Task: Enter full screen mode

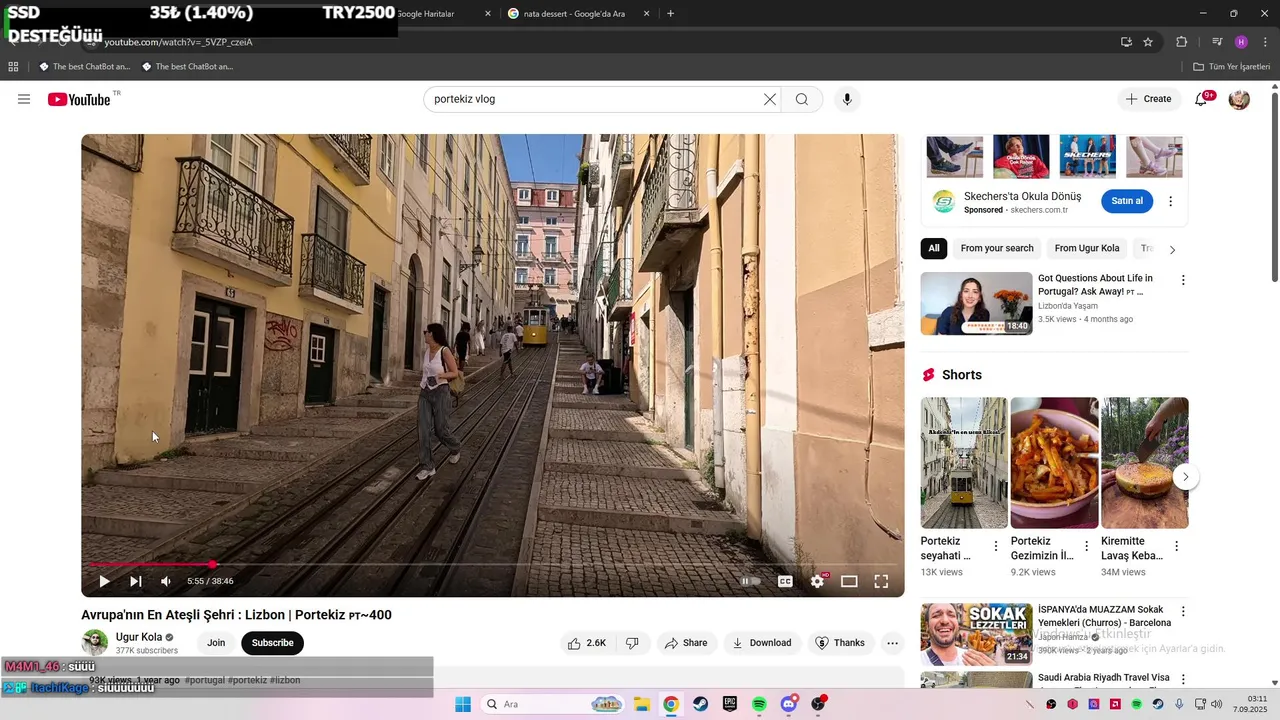Action: click(881, 581)
